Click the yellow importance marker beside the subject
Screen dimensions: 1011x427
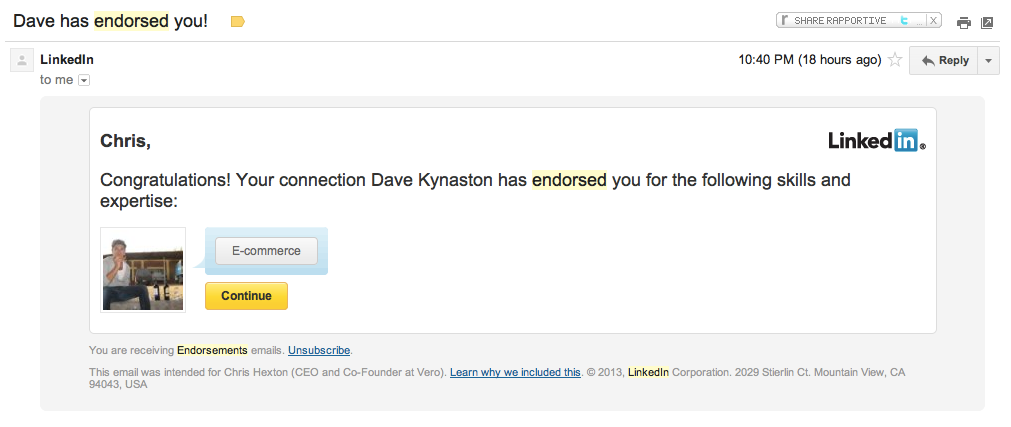coord(237,21)
